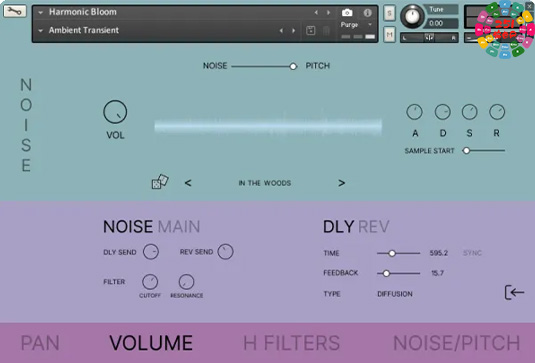Delete snapshot with the trash icon
This screenshot has width=535, height=363.
pyautogui.click(x=326, y=30)
